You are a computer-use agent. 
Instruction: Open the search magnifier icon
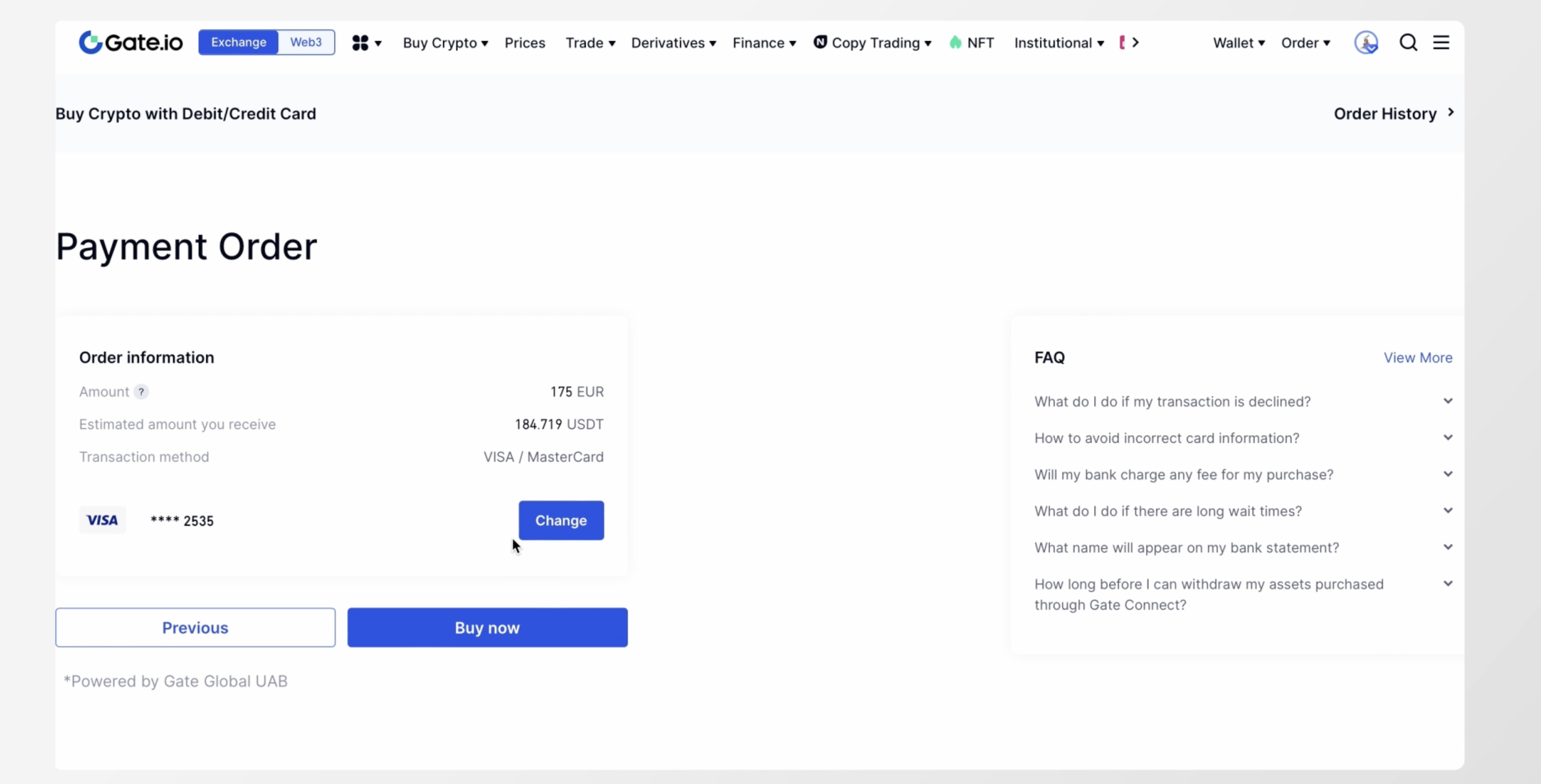(1408, 43)
